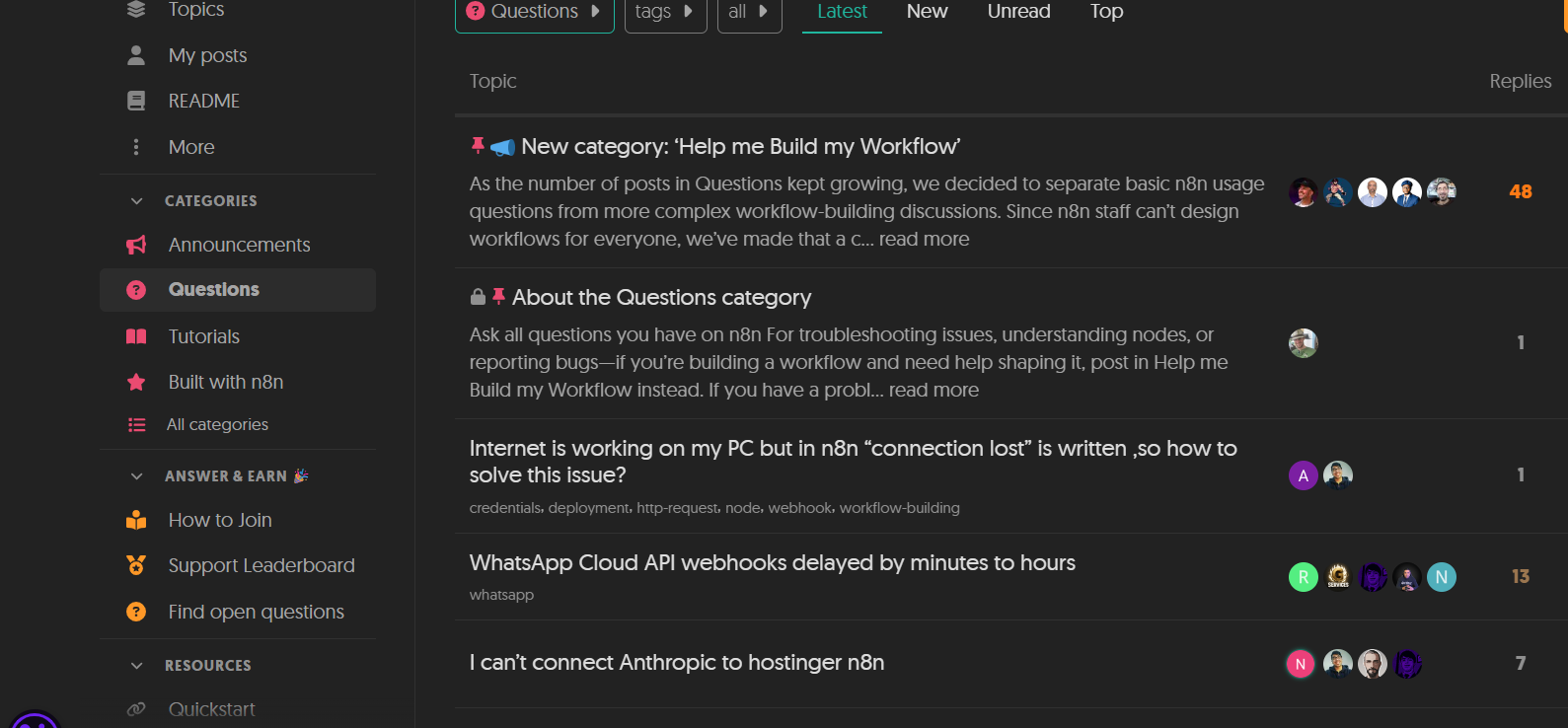Open the pink 'N' avatar on Anthropic topic
This screenshot has width=1568, height=728.
pos(1302,664)
